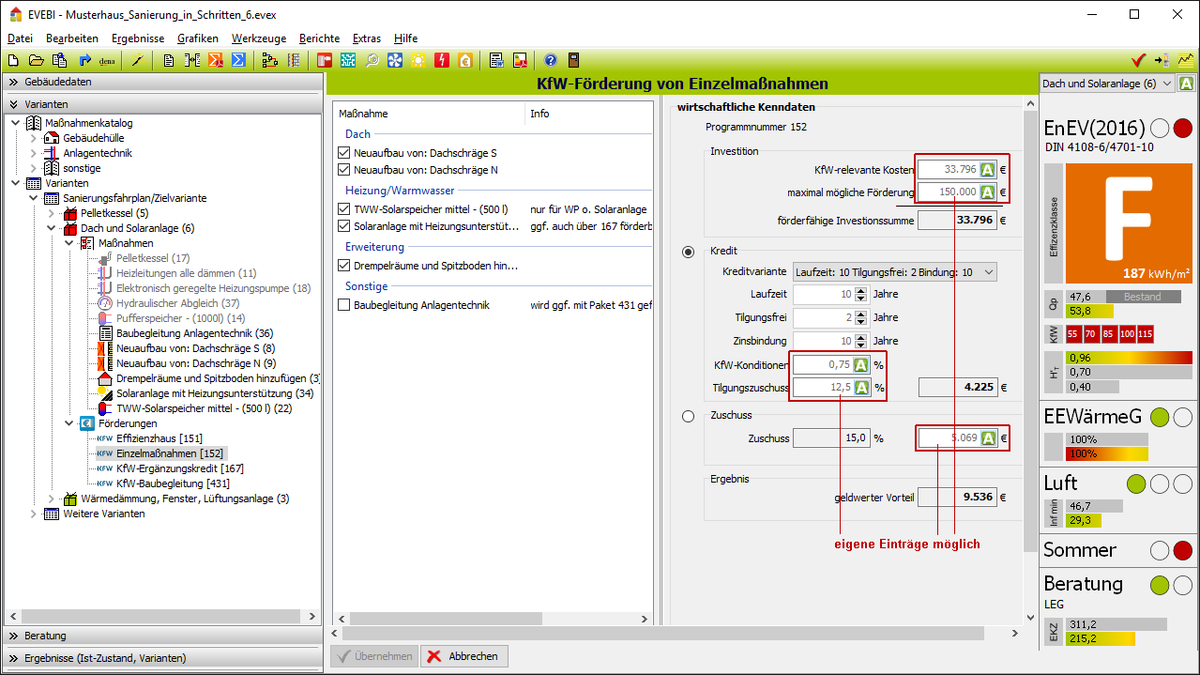The image size is (1200, 675).
Task: Click the orange PDF export toolbar icon
Action: coord(216,60)
